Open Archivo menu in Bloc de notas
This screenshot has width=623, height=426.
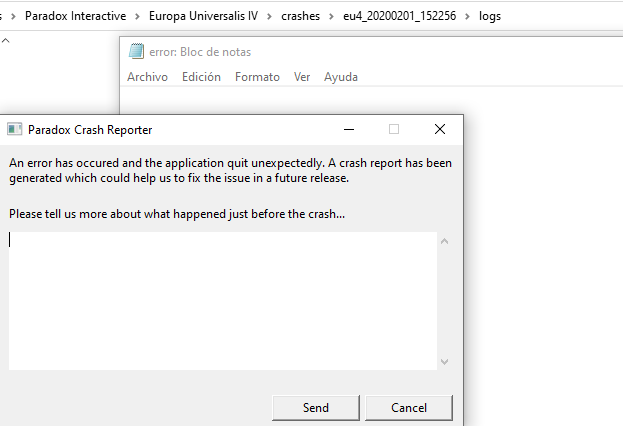(x=147, y=77)
